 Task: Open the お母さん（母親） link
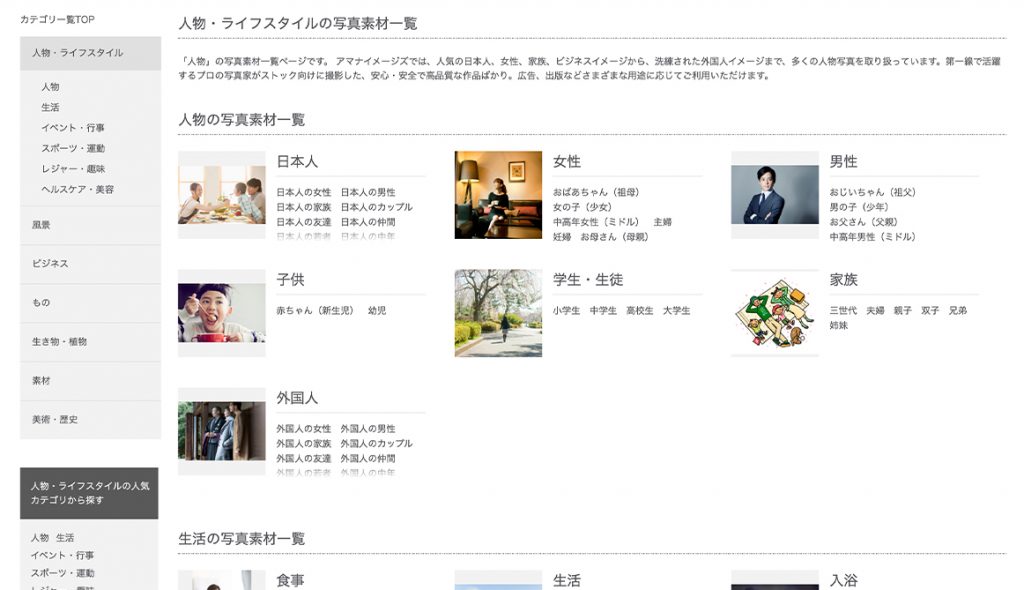(x=615, y=237)
